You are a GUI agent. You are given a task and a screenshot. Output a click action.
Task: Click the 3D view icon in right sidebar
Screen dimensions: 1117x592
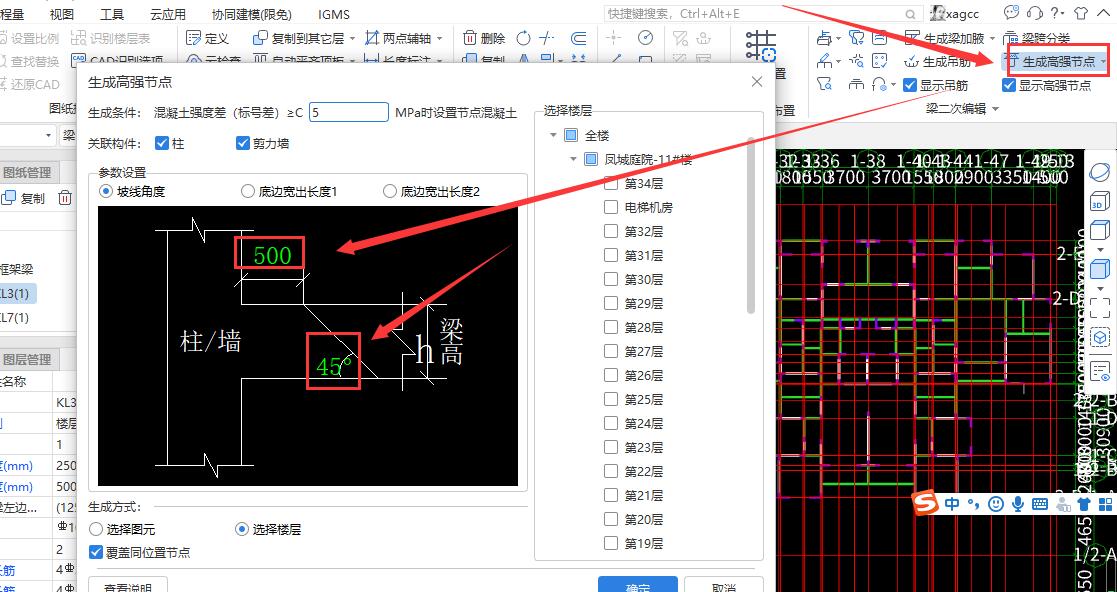[1100, 202]
